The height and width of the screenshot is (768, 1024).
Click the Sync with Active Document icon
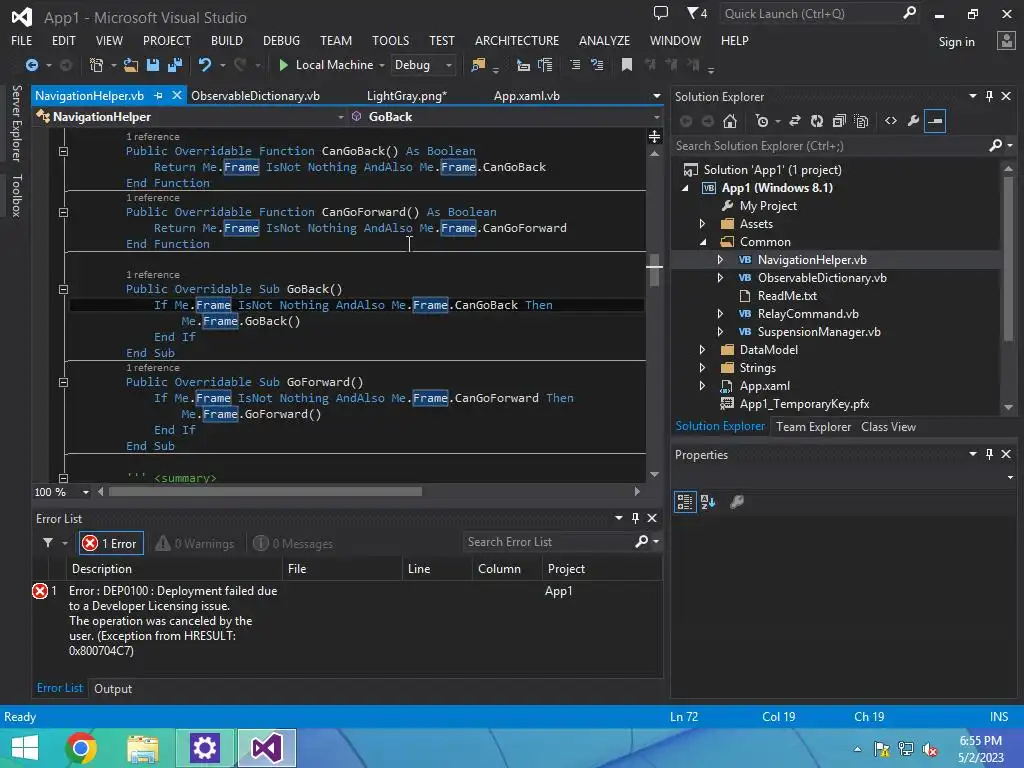[795, 121]
